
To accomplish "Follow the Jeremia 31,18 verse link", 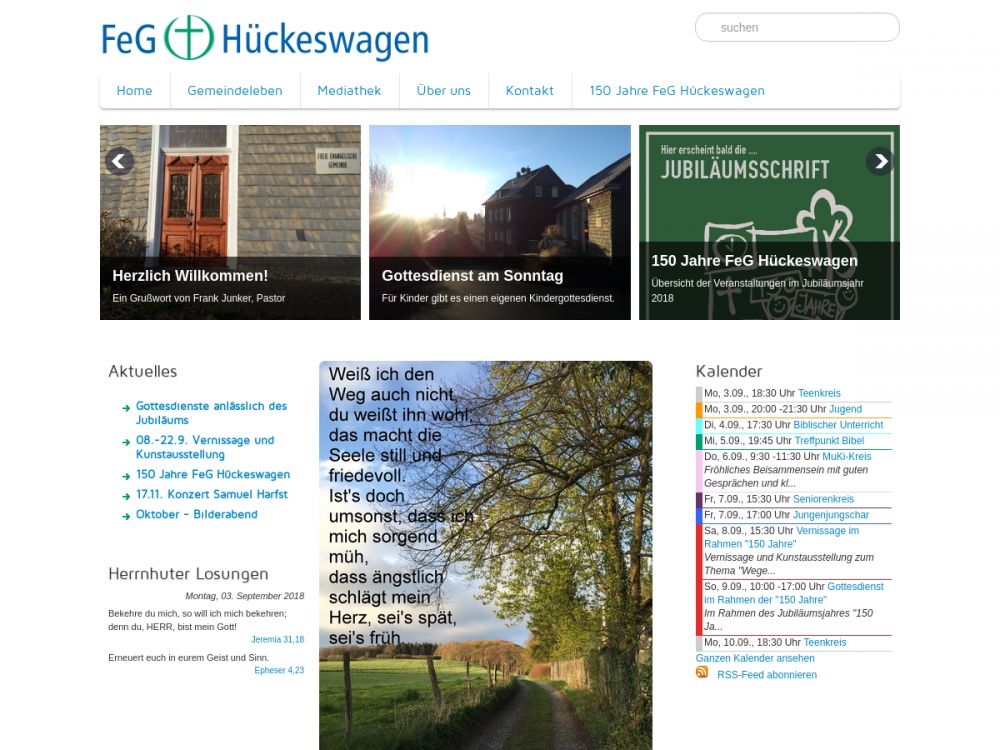I will point(277,639).
